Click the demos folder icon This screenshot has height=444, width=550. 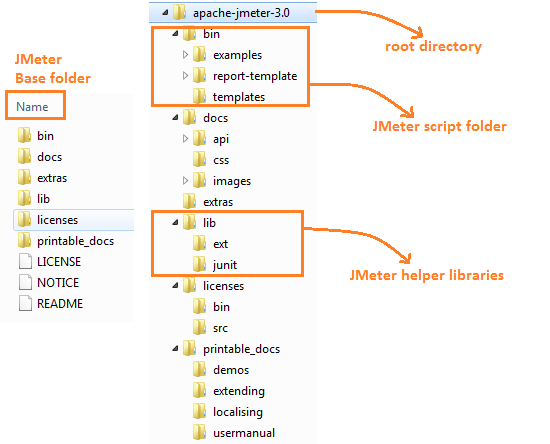coord(200,370)
